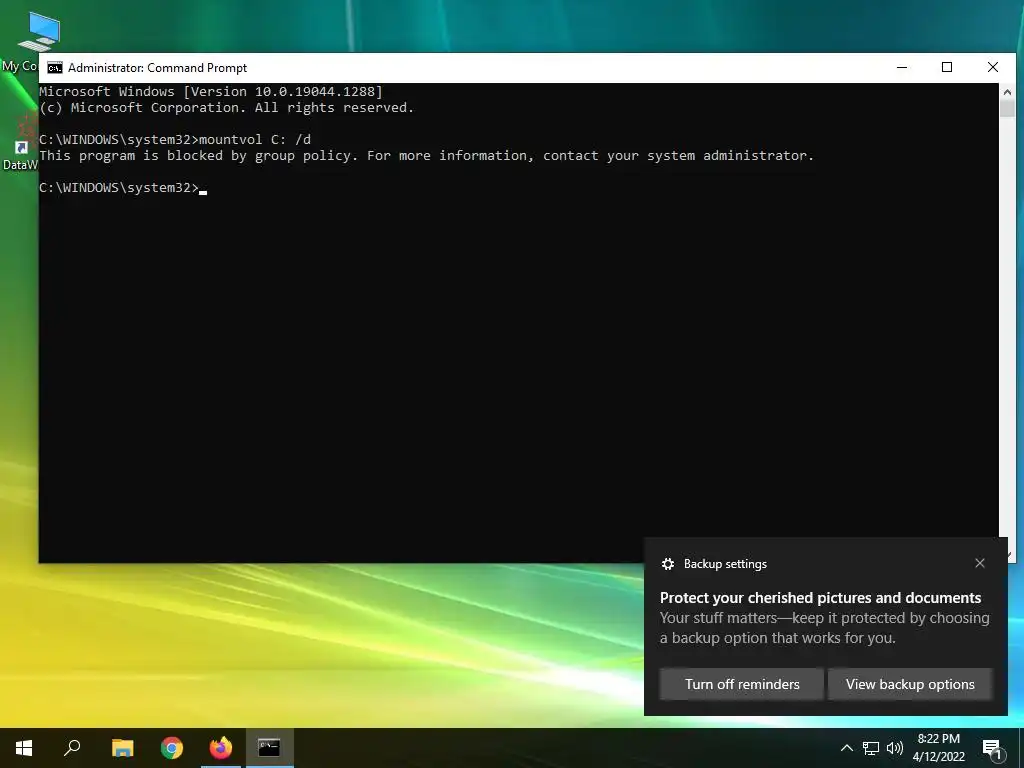Show hidden system tray icons

(x=846, y=748)
